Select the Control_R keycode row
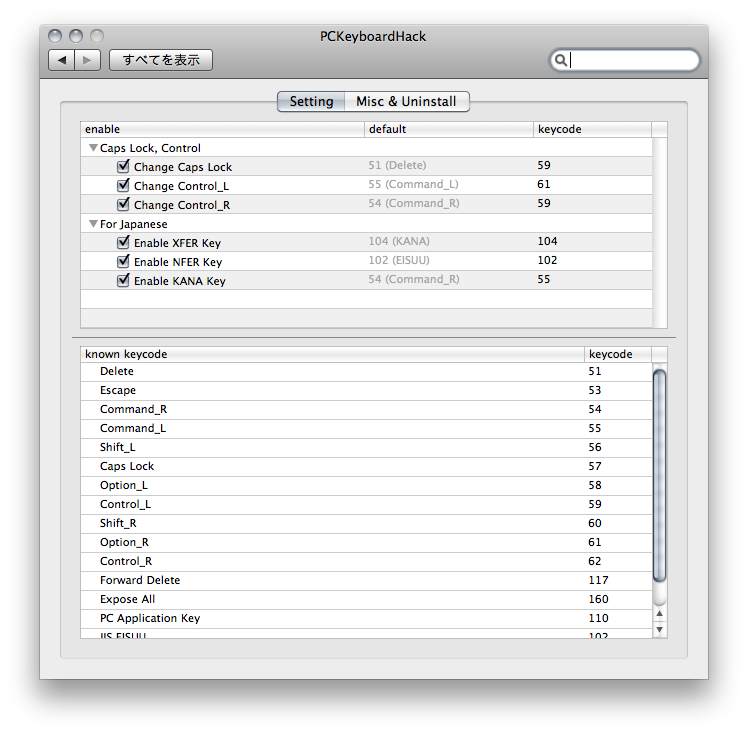This screenshot has width=748, height=734. point(366,561)
